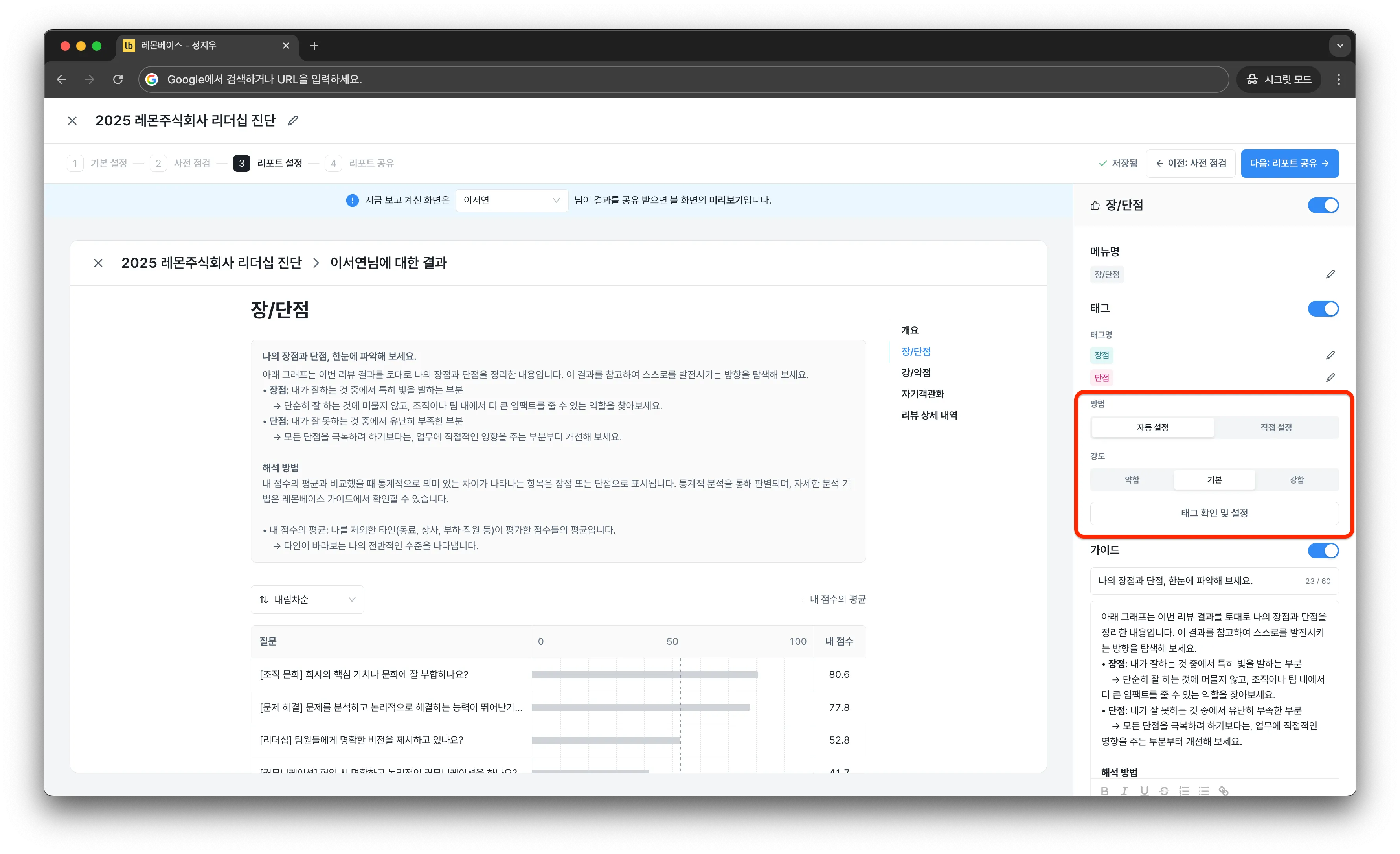Toggle the 가이드 switch
The width and height of the screenshot is (1400, 854).
click(1323, 550)
